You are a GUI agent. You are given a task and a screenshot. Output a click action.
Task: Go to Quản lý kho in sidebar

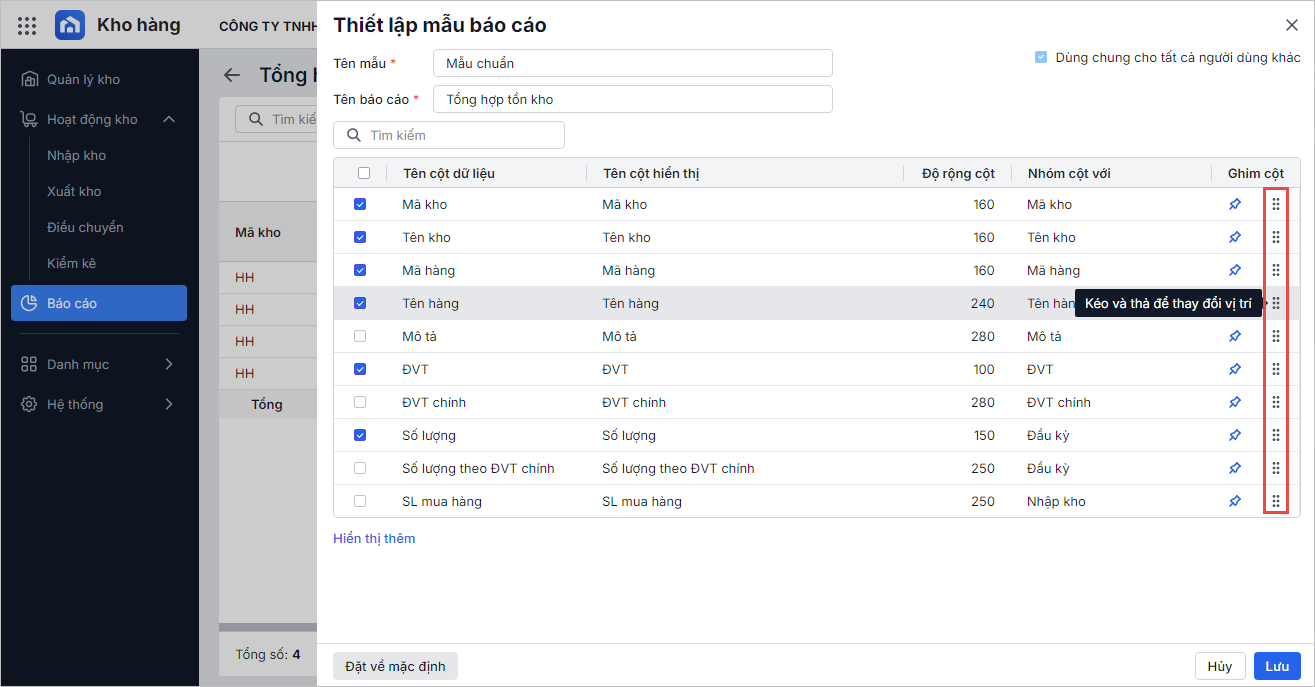(83, 79)
